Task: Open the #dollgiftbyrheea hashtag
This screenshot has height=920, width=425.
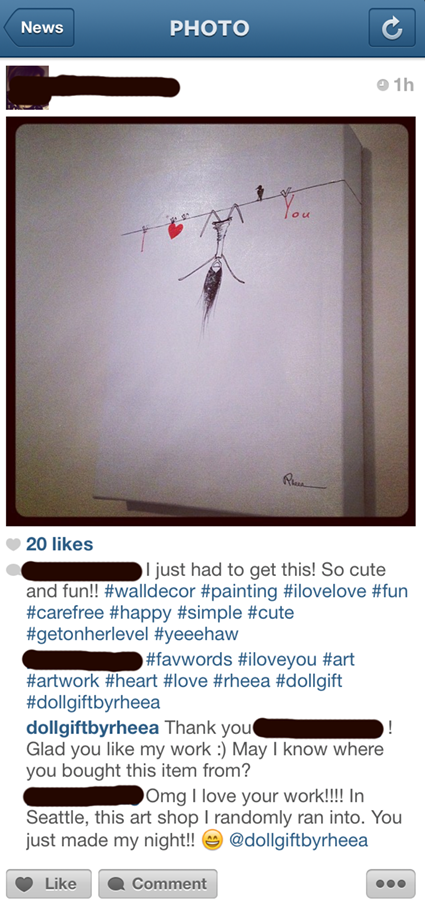Action: pyautogui.click(x=93, y=702)
